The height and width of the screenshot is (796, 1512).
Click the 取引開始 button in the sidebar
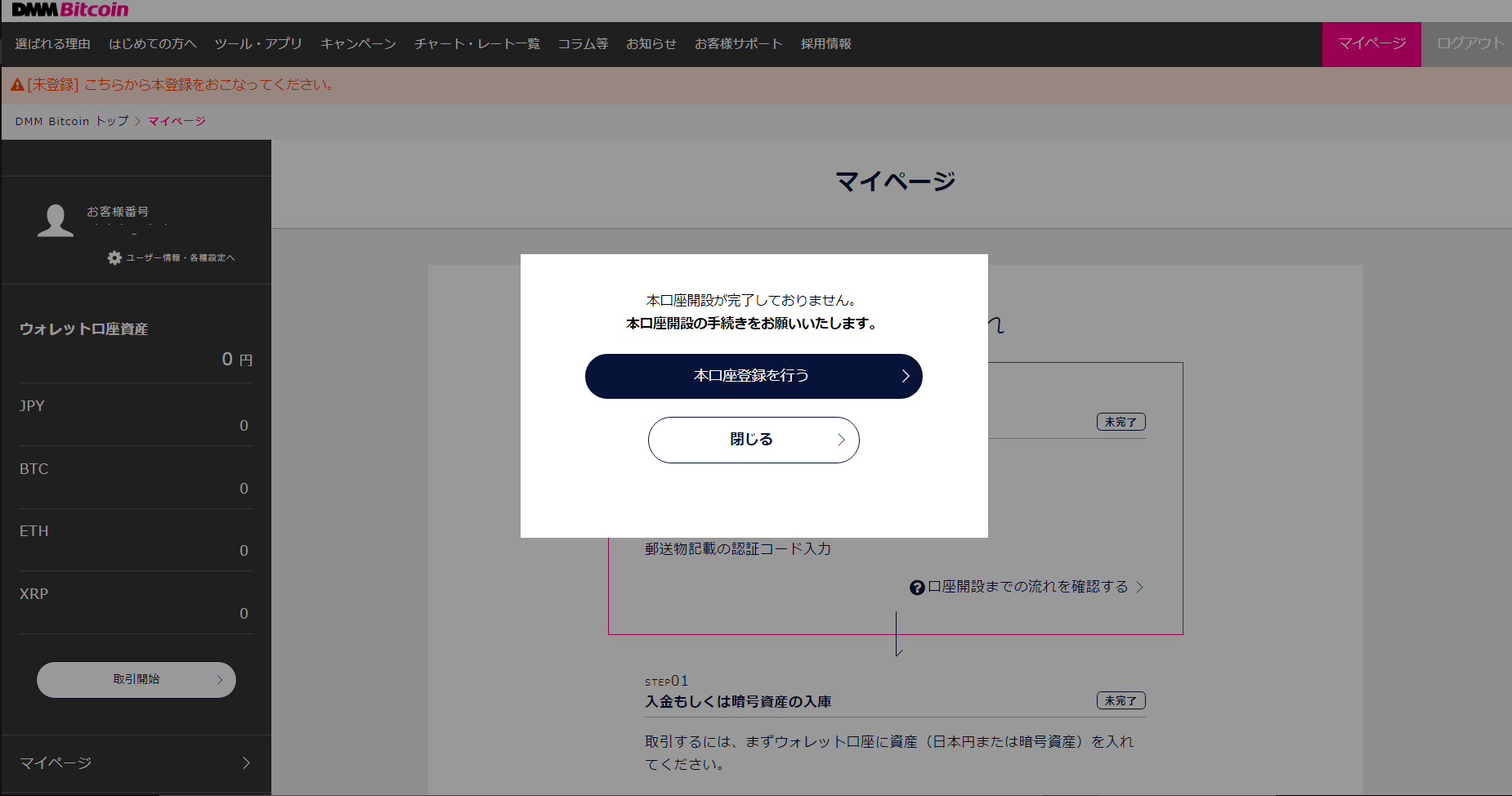[x=136, y=679]
